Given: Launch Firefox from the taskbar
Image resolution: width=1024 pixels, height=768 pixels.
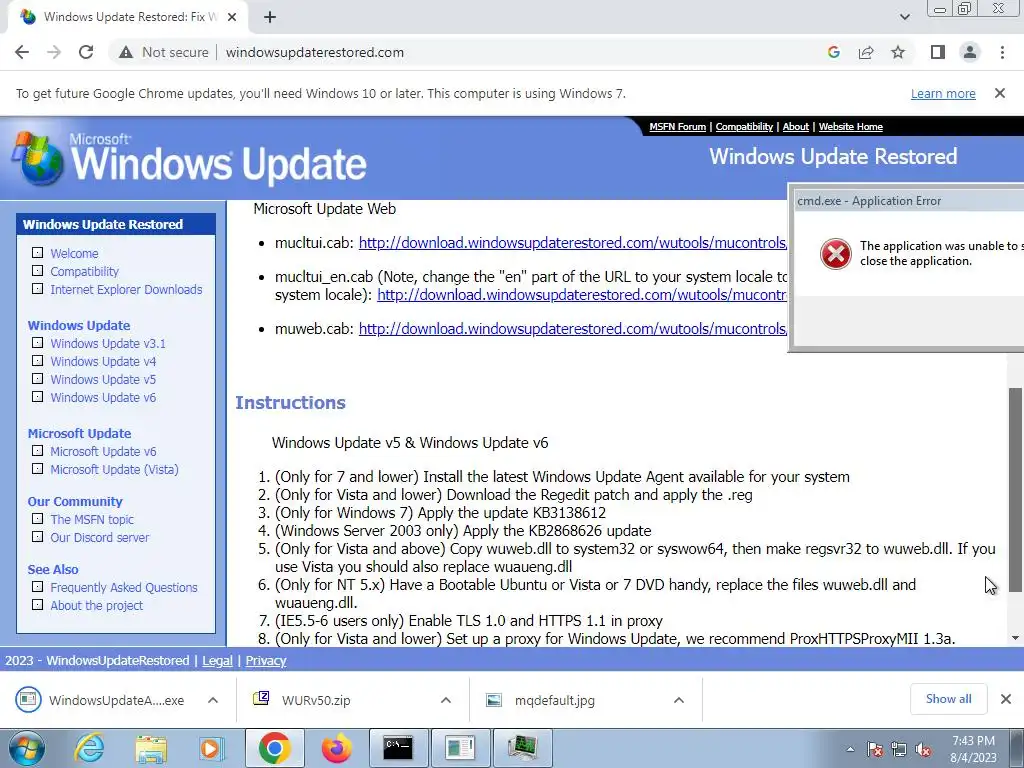Looking at the screenshot, I should pos(336,748).
